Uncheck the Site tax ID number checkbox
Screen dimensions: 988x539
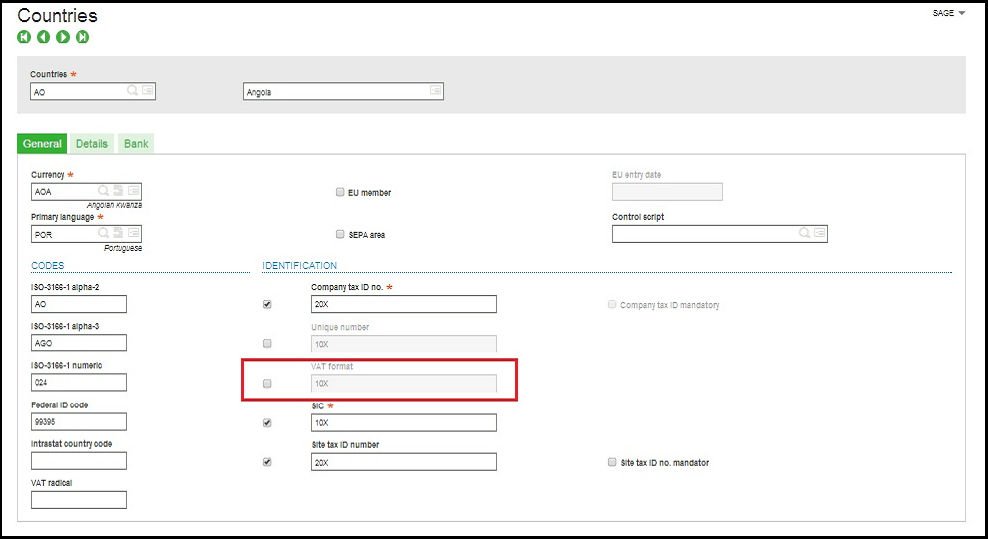(x=267, y=462)
